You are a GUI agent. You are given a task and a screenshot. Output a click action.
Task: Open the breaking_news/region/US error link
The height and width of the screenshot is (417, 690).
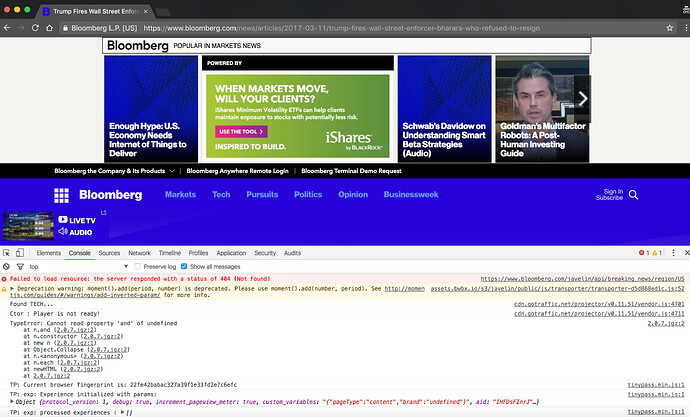582,279
